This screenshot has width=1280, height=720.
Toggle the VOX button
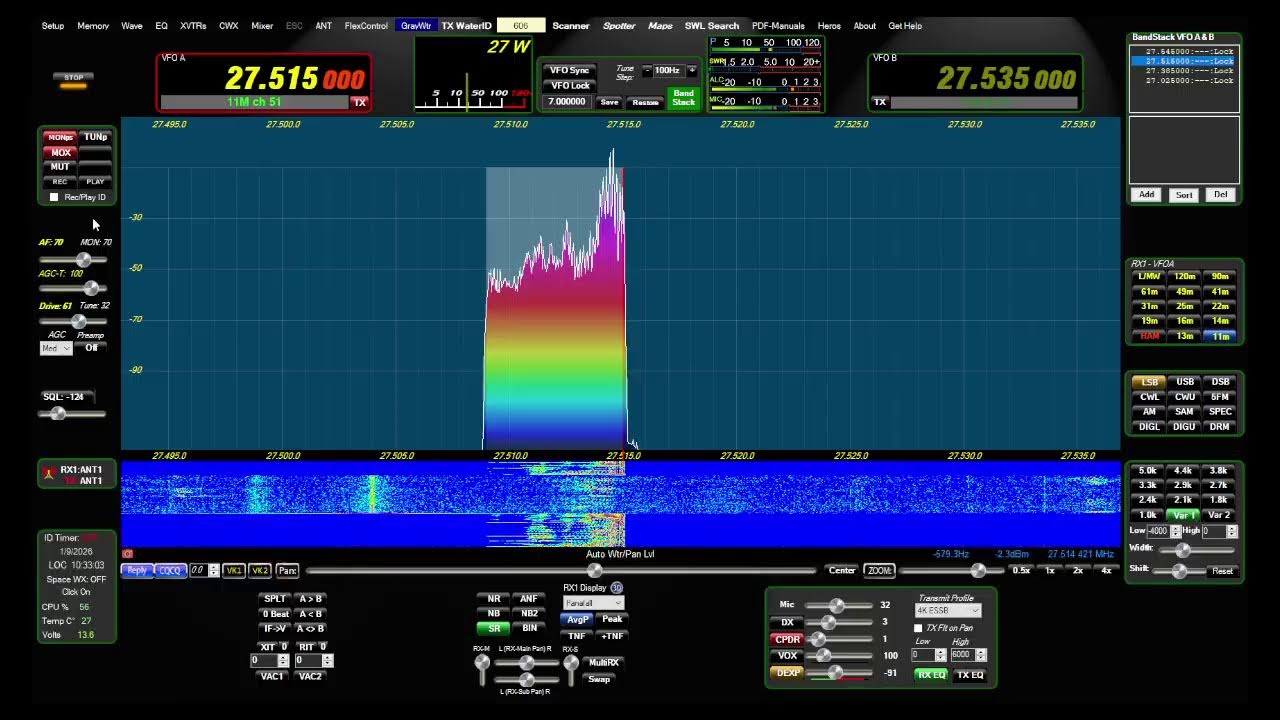pyautogui.click(x=788, y=656)
